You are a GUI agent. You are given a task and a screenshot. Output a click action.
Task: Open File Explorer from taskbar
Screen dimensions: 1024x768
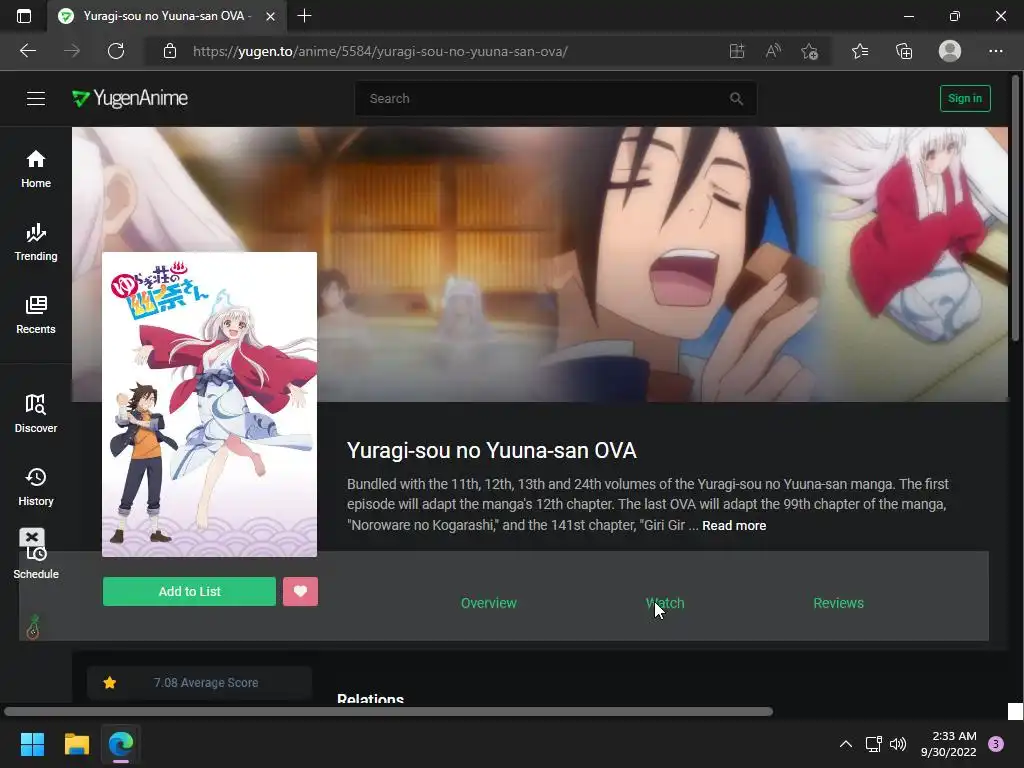click(76, 744)
